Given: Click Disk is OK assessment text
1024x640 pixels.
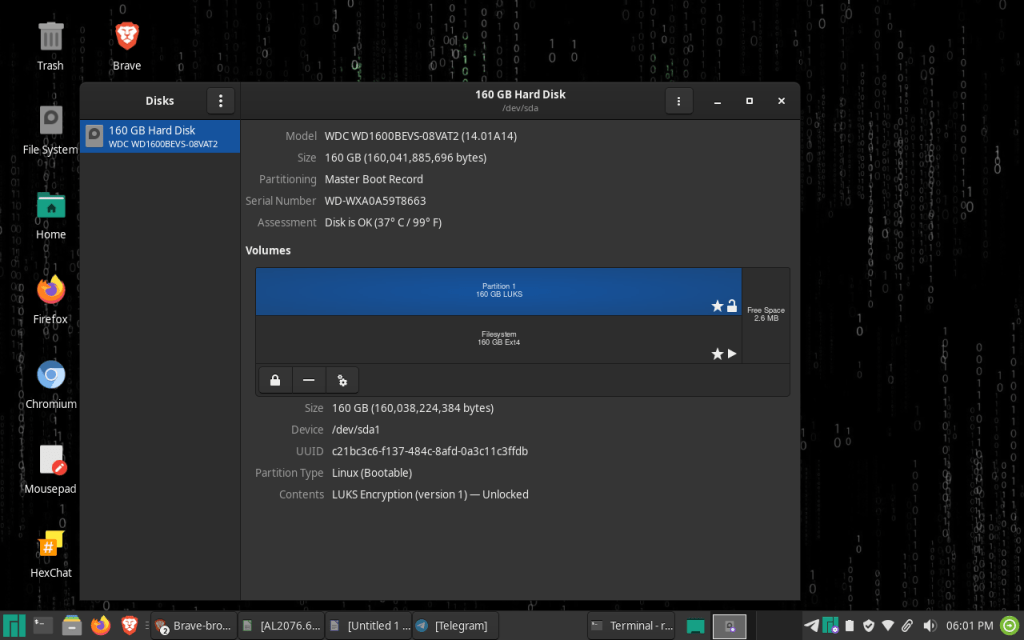Looking at the screenshot, I should tap(383, 223).
